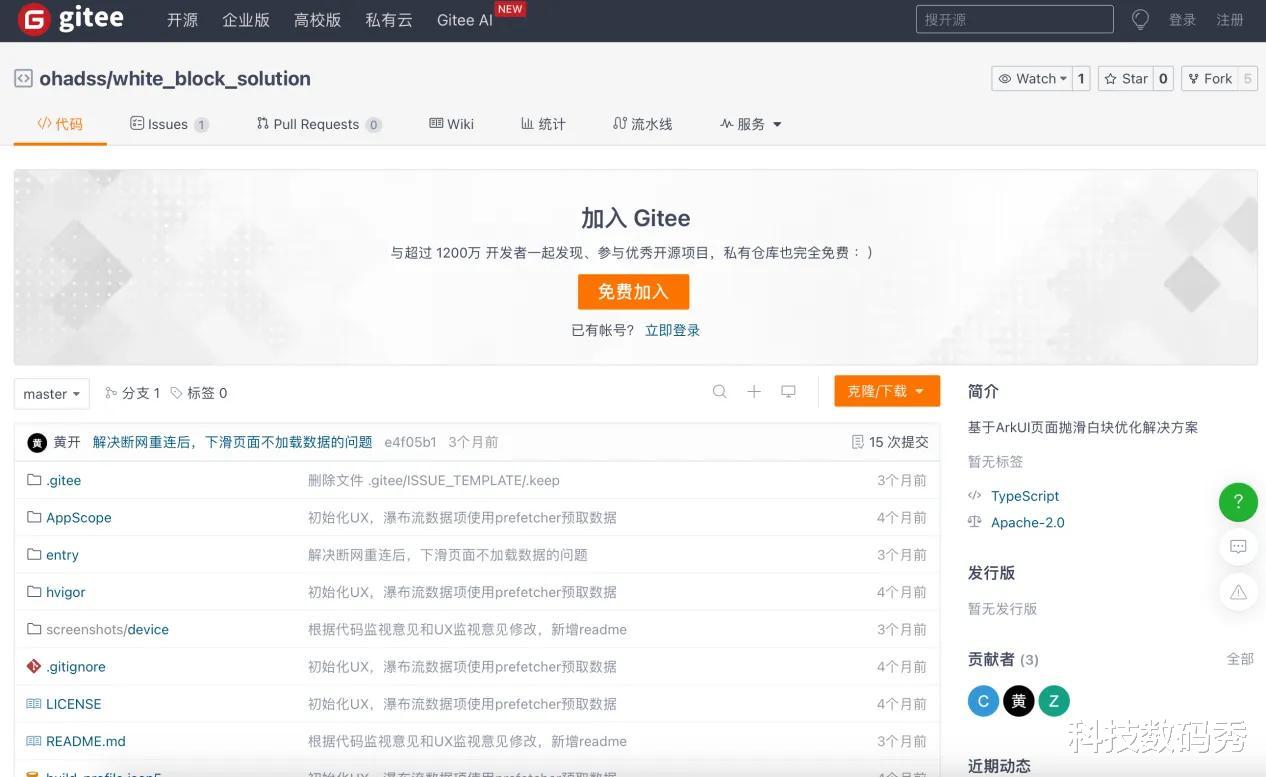Open the floating help question-mark icon
1266x777 pixels.
pos(1238,502)
